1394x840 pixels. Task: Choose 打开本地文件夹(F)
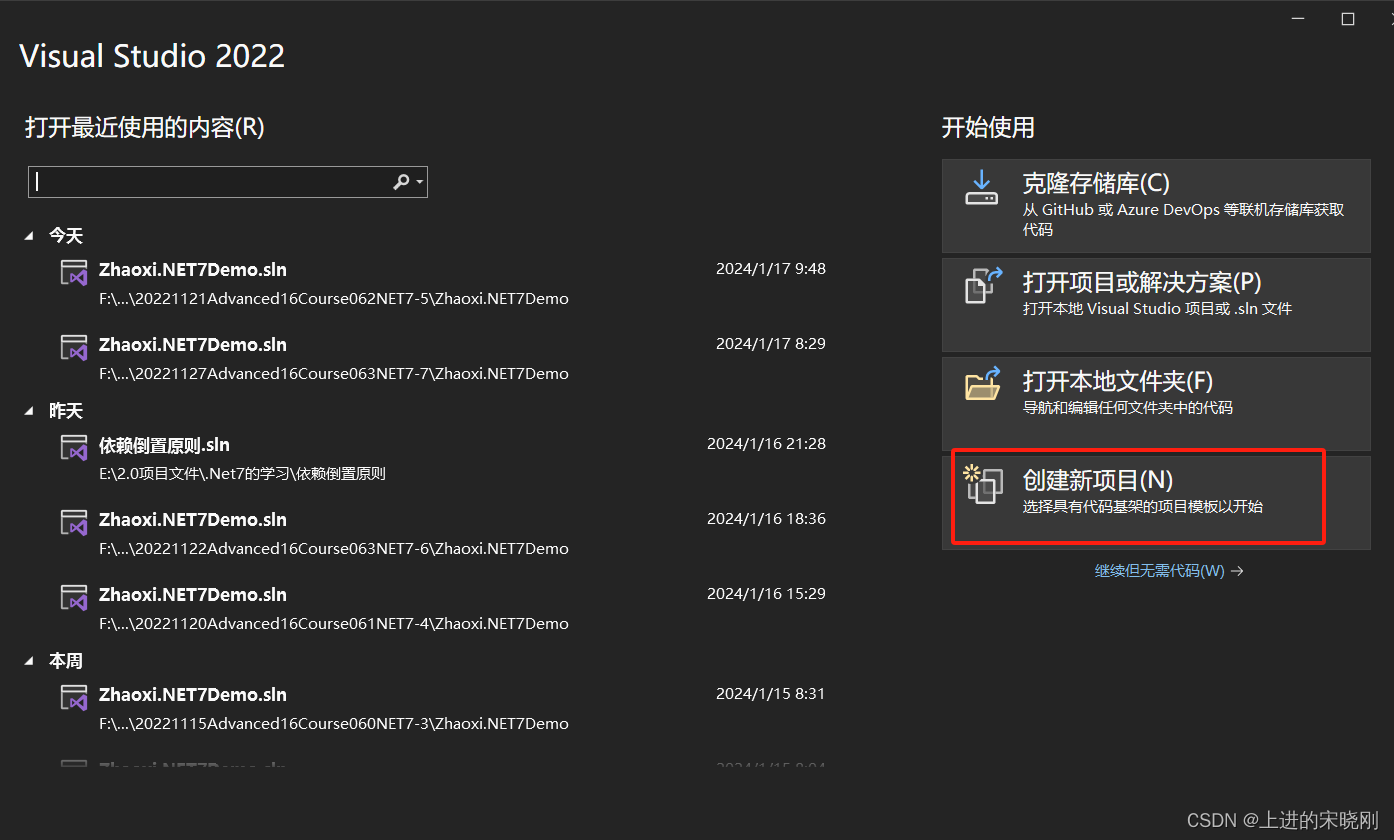pos(1156,404)
